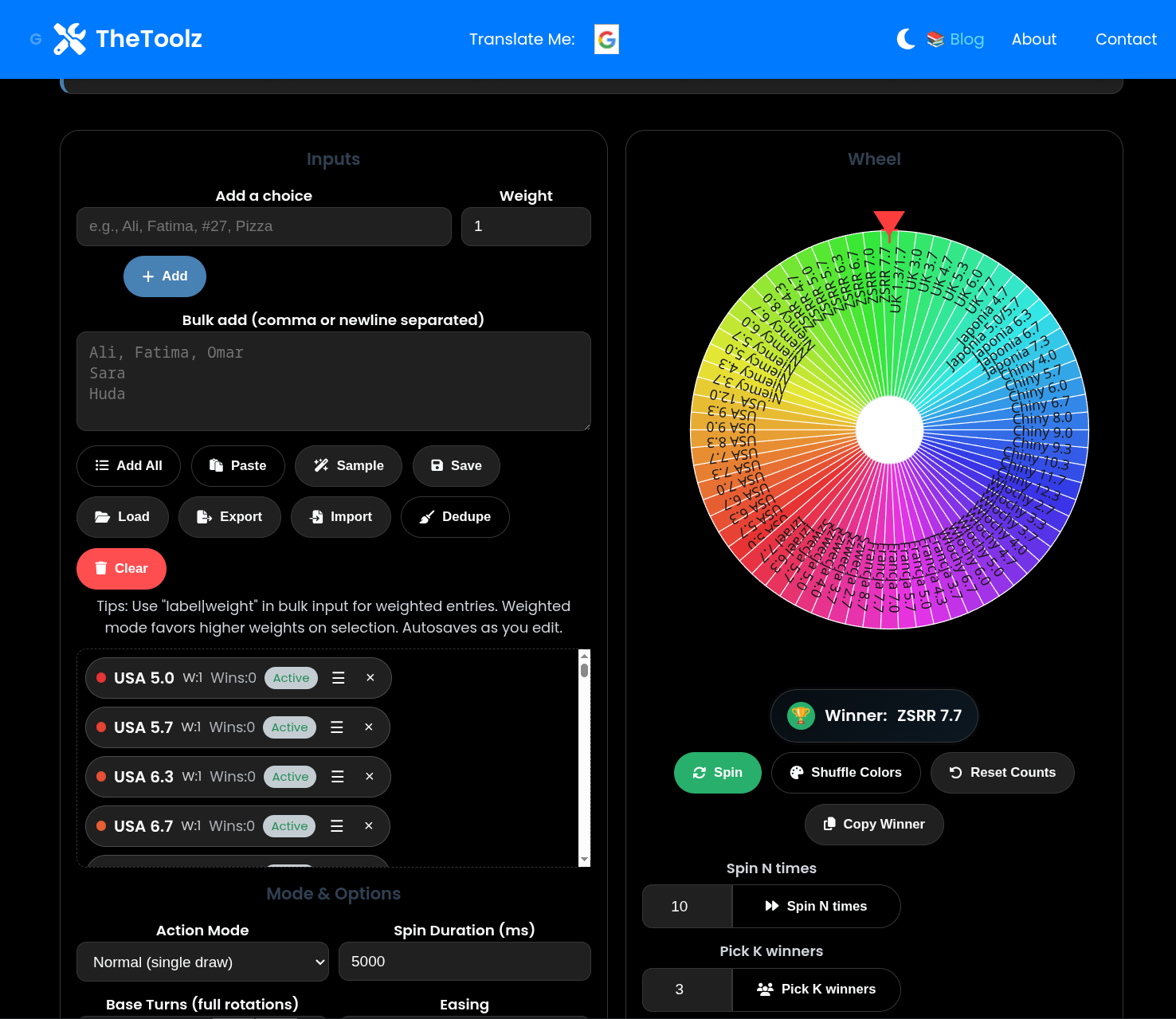Toggle Active status for USA 6.7

[289, 826]
